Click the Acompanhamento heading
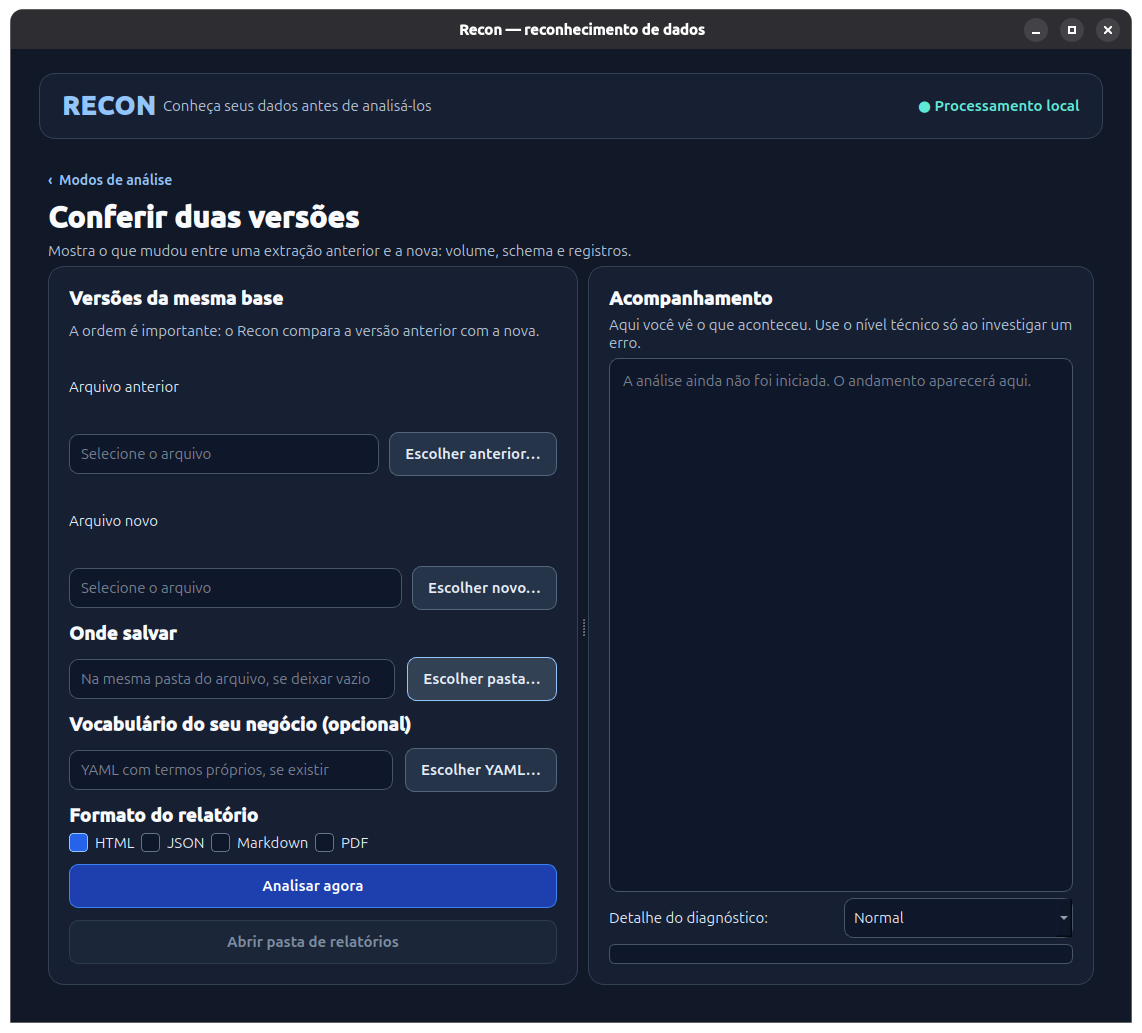The height and width of the screenshot is (1033, 1142). pyautogui.click(x=690, y=298)
